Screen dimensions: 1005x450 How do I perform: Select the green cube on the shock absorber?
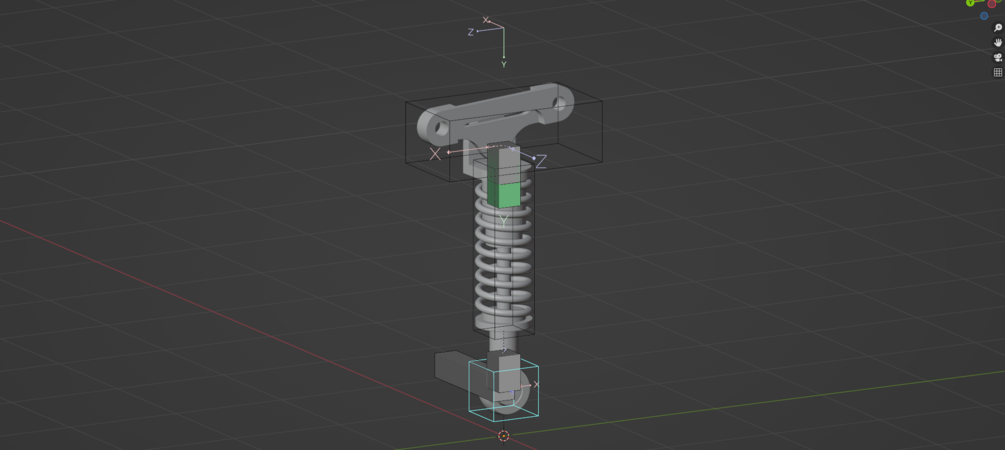pyautogui.click(x=503, y=194)
